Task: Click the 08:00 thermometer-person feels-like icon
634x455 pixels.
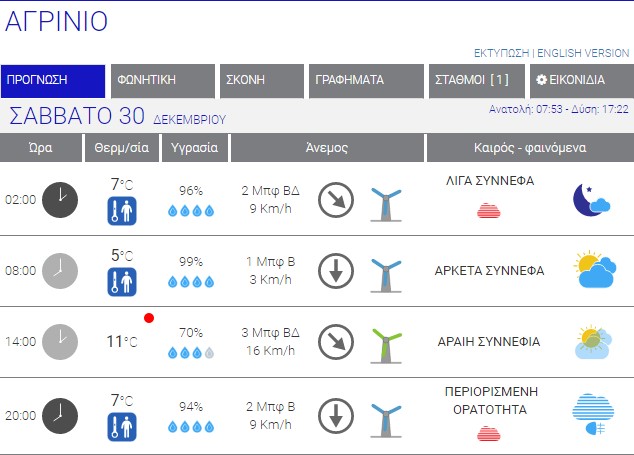Action: 121,282
